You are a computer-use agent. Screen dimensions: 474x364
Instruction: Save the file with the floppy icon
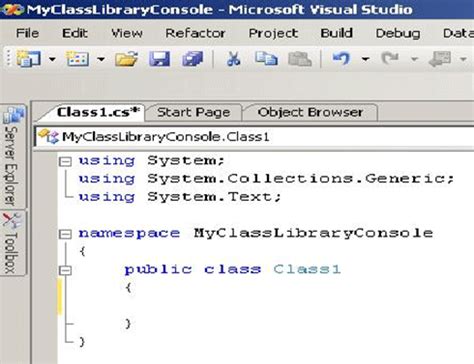pyautogui.click(x=159, y=59)
